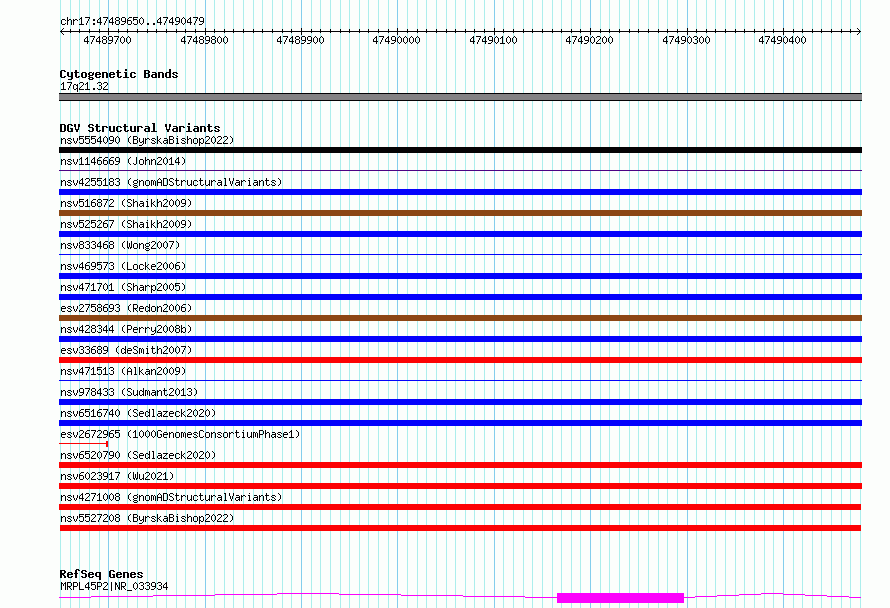The width and height of the screenshot is (890, 608).
Task: Open nsv1146669 (John2014) variant label
Action: coord(123,161)
